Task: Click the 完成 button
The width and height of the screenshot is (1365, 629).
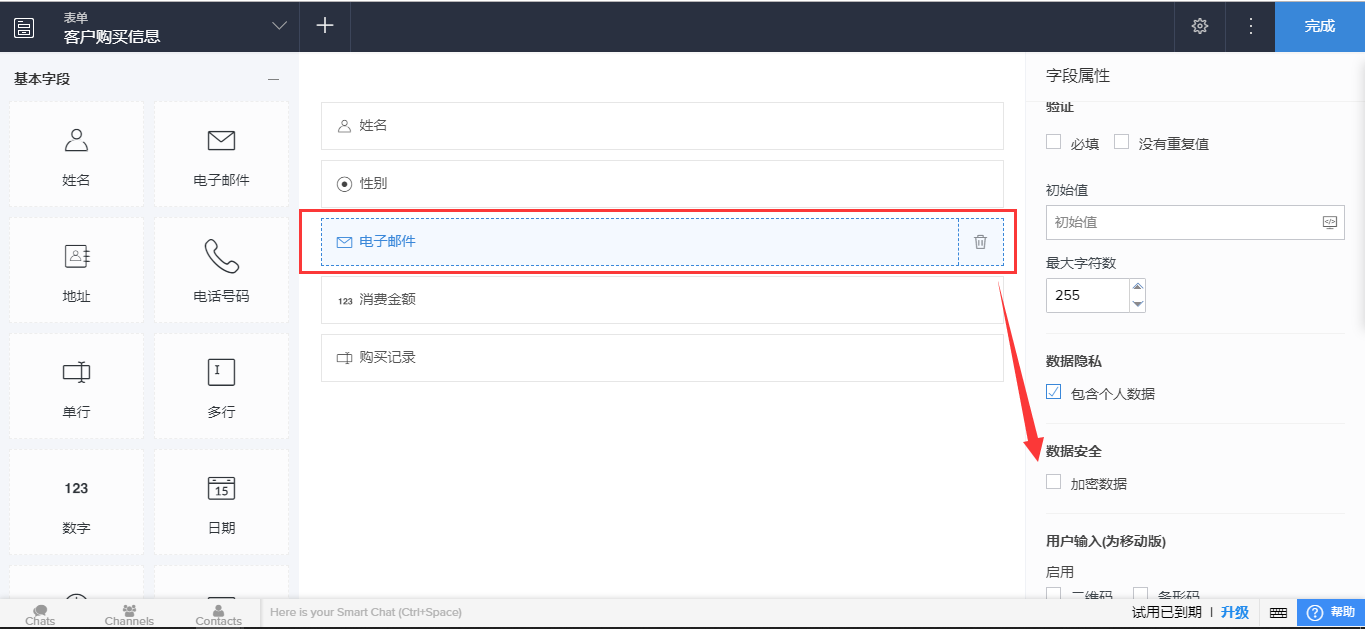Action: pos(1320,26)
